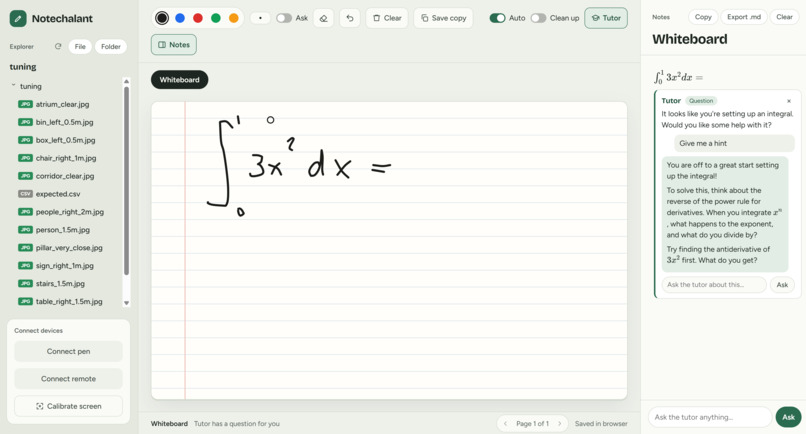This screenshot has height=434, width=806.
Task: Click Connect pen
Action: click(68, 351)
